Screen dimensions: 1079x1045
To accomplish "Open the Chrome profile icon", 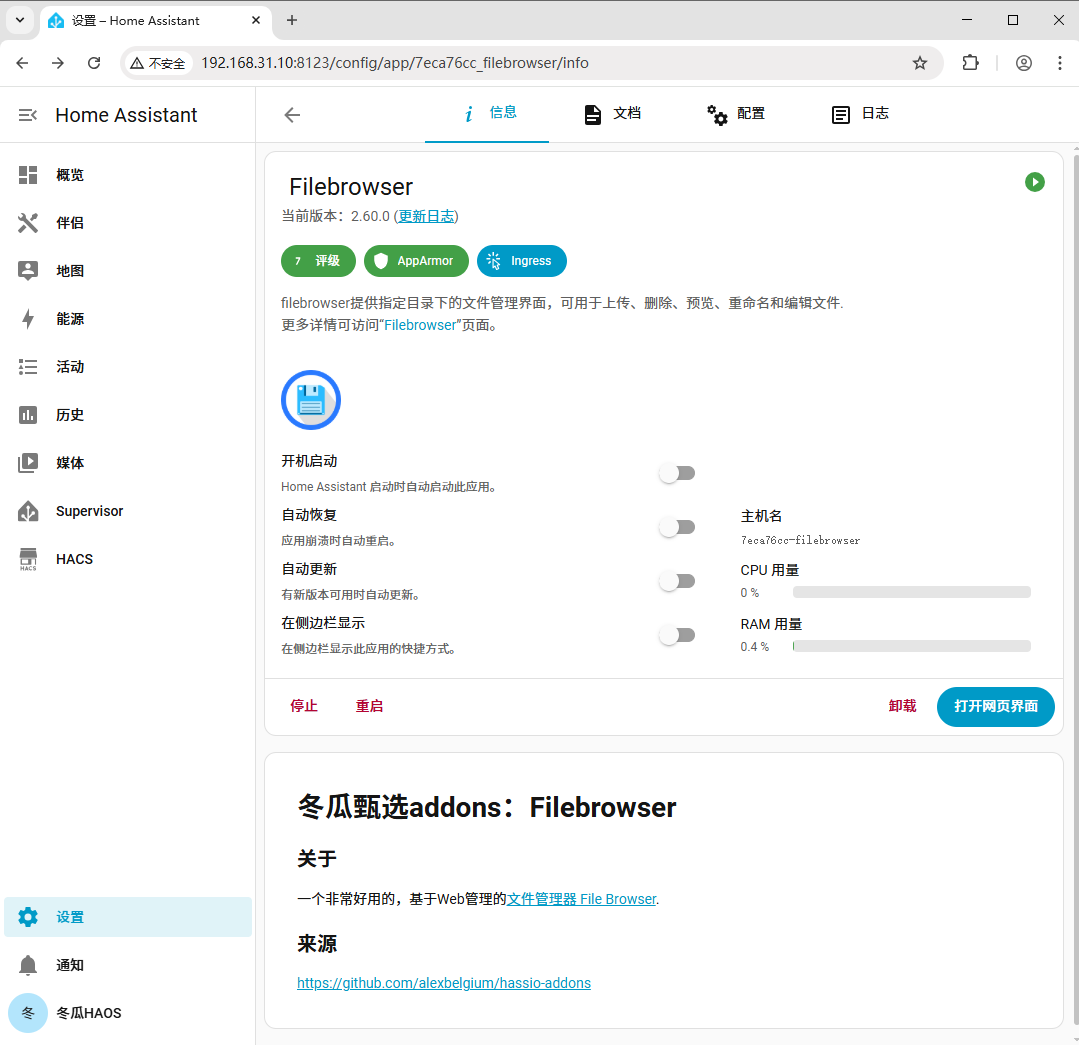I will click(1024, 63).
